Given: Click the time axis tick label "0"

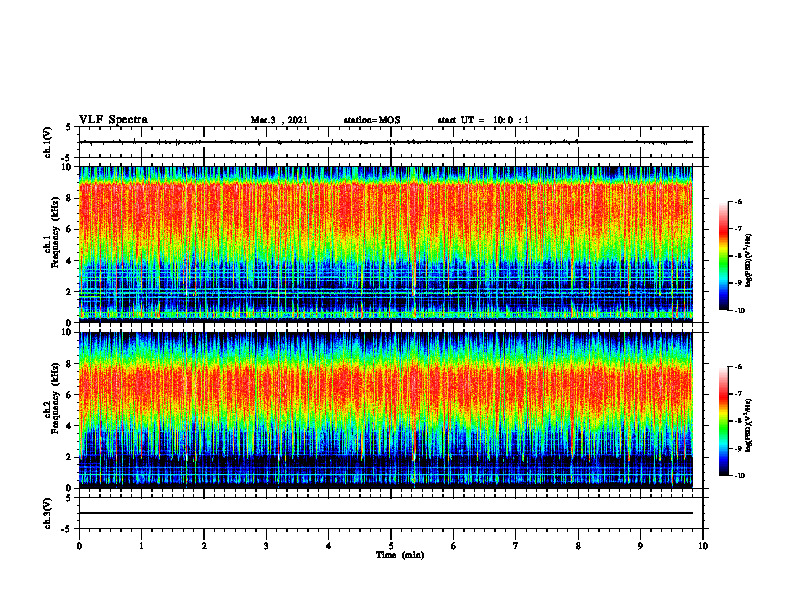Looking at the screenshot, I should [79, 546].
